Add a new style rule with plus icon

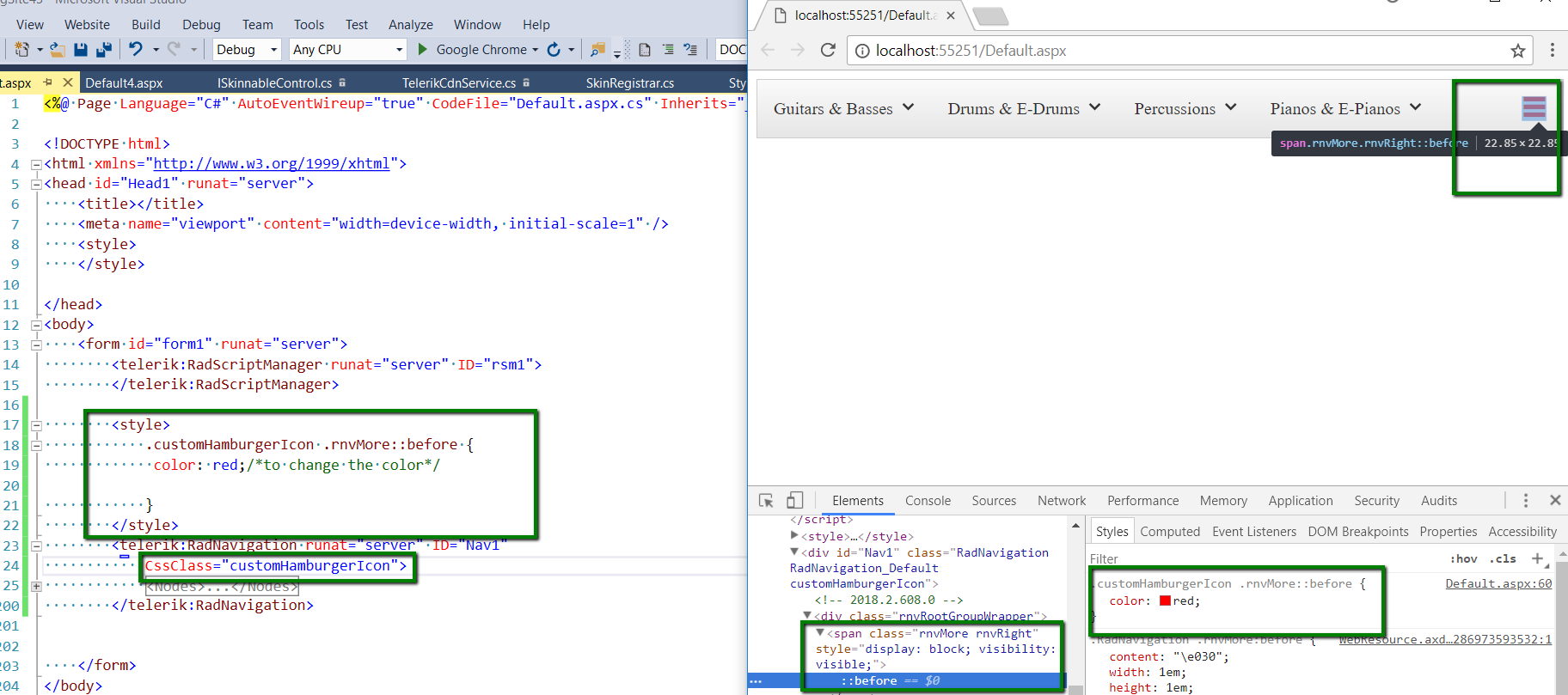point(1538,558)
